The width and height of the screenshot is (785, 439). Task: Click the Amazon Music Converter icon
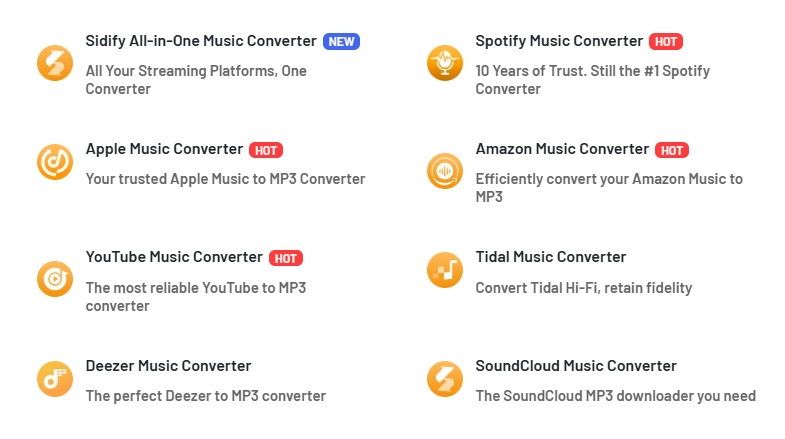[445, 171]
